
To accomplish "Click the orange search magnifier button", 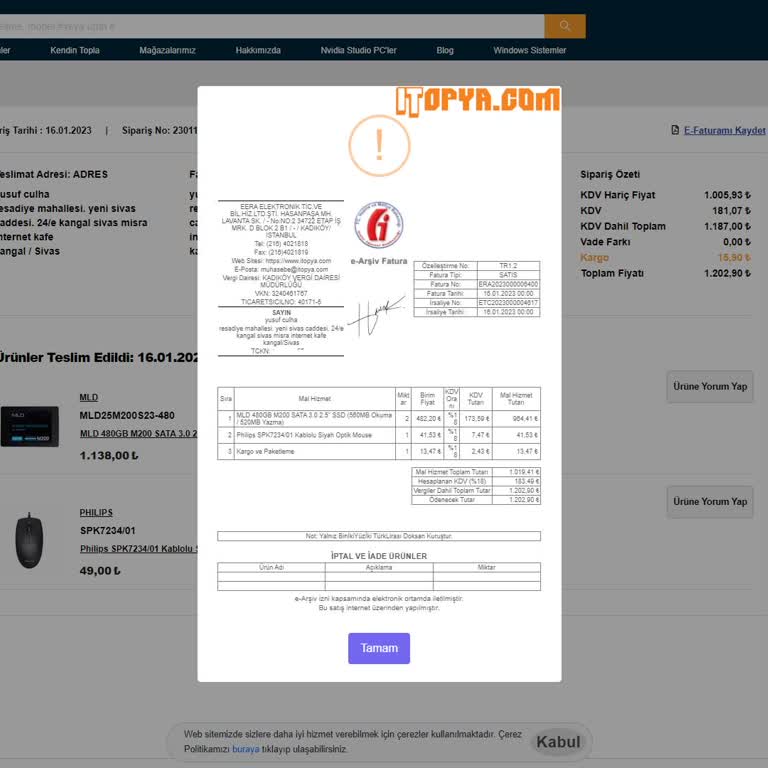I will coord(565,26).
